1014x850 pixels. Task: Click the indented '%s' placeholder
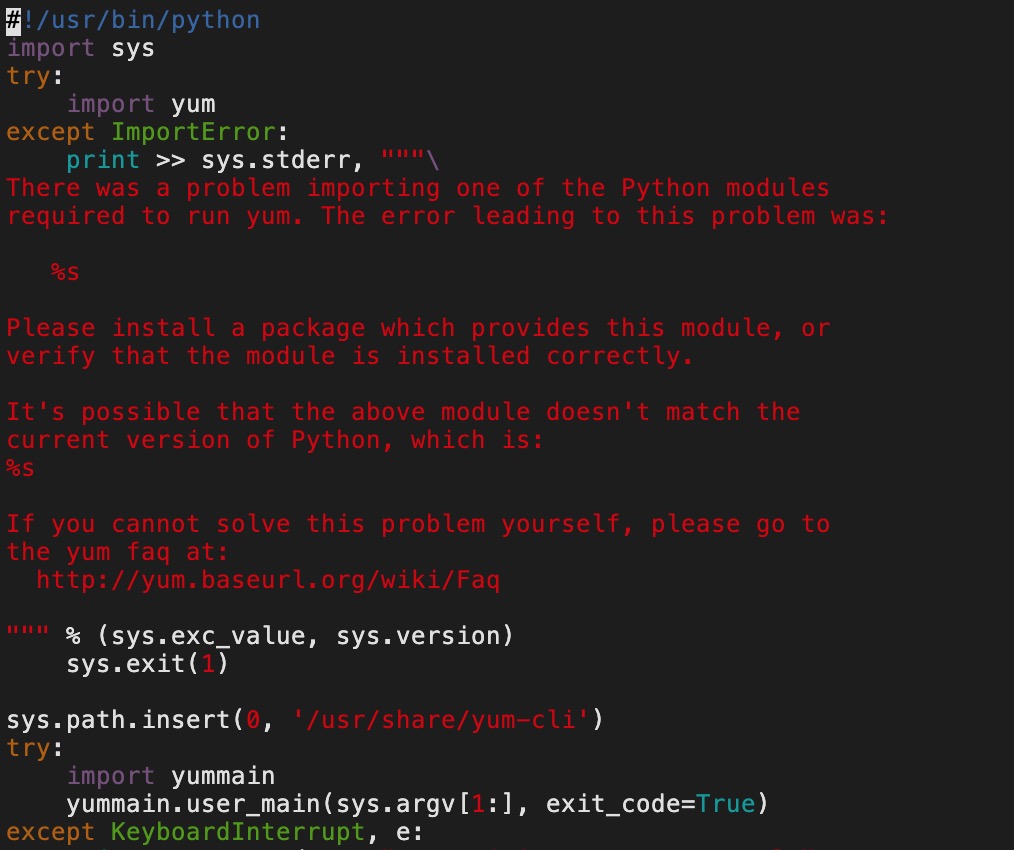click(65, 272)
